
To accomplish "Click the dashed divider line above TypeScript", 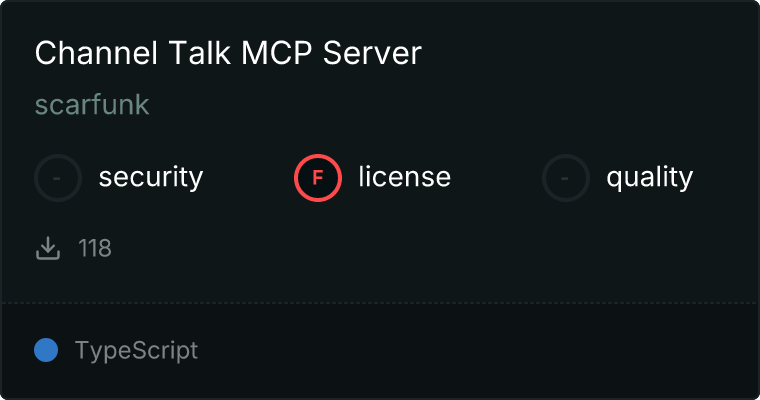I will (380, 303).
